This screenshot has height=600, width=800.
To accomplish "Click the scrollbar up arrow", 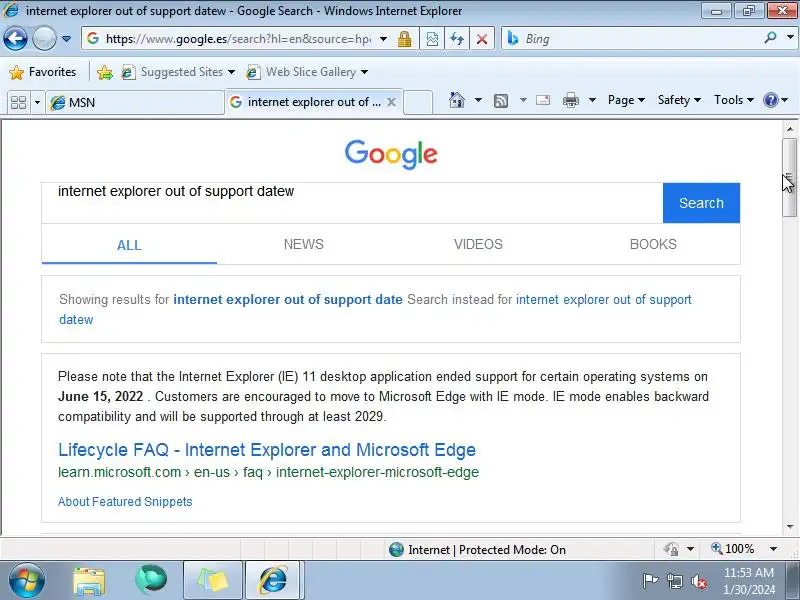I will [x=790, y=129].
